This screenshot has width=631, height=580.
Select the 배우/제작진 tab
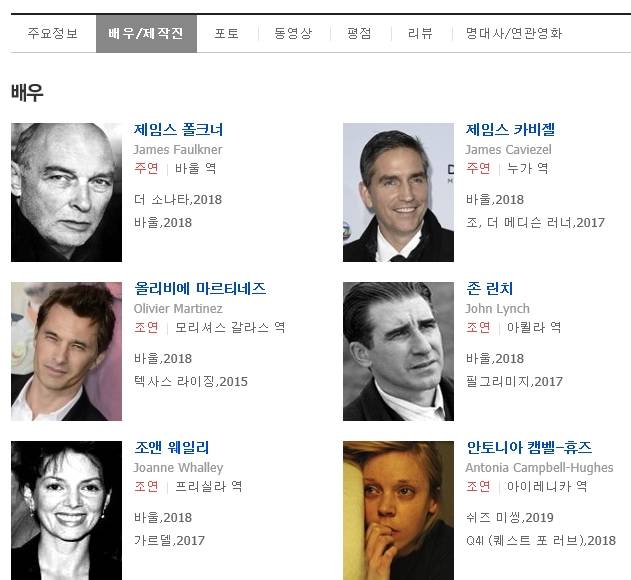click(x=146, y=33)
